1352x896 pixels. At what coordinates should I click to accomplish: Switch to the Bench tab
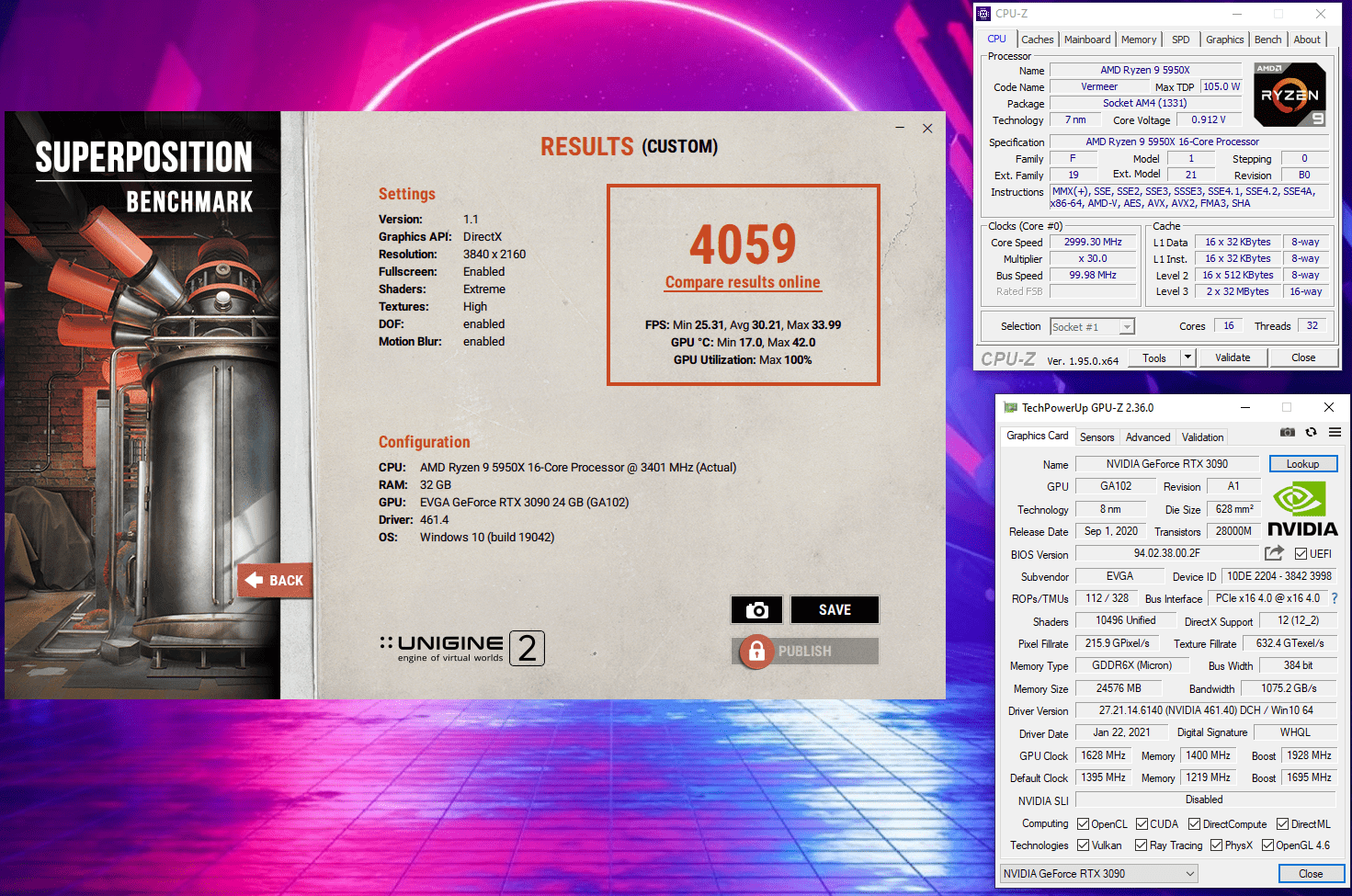point(1267,40)
